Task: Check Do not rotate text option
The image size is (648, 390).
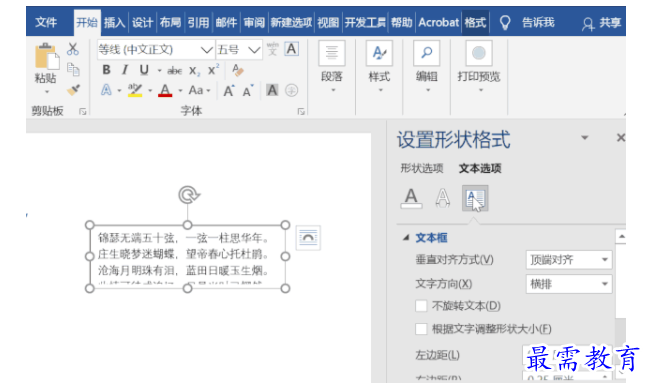Action: tap(421, 306)
